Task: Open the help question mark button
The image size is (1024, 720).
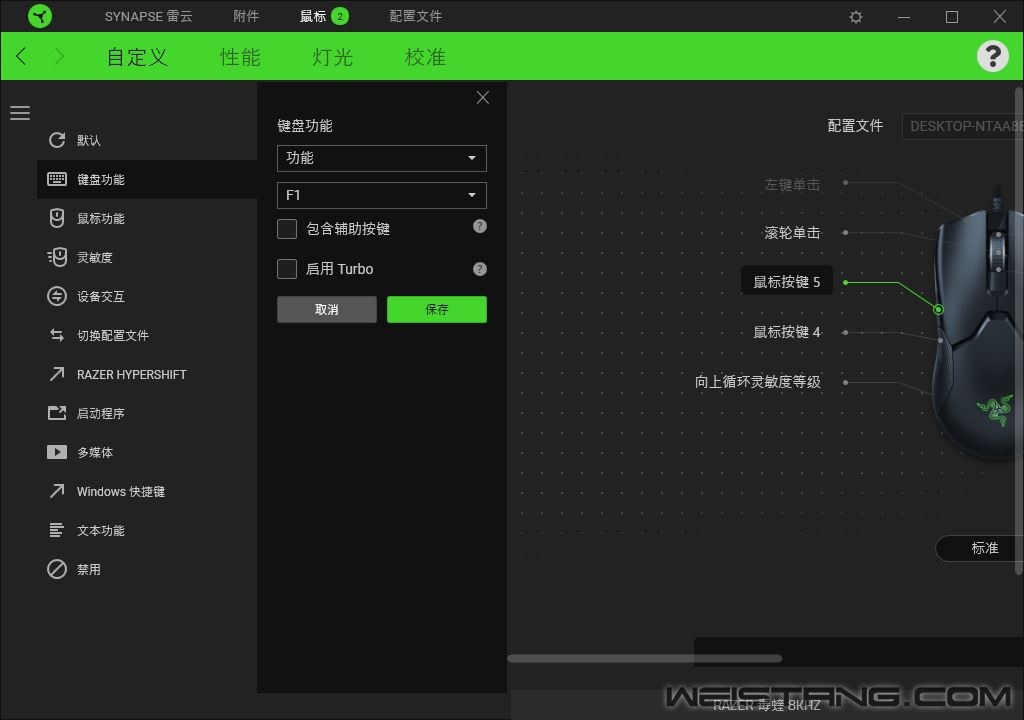Action: coord(993,56)
